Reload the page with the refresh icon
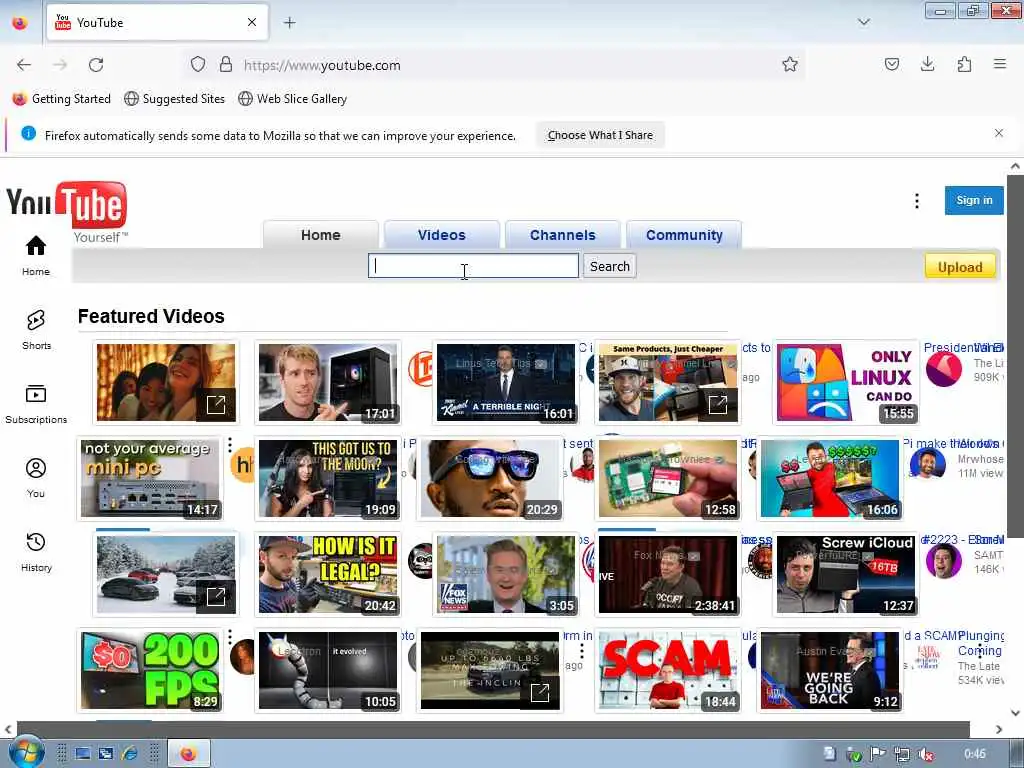Viewport: 1024px width, 768px height. 96,65
